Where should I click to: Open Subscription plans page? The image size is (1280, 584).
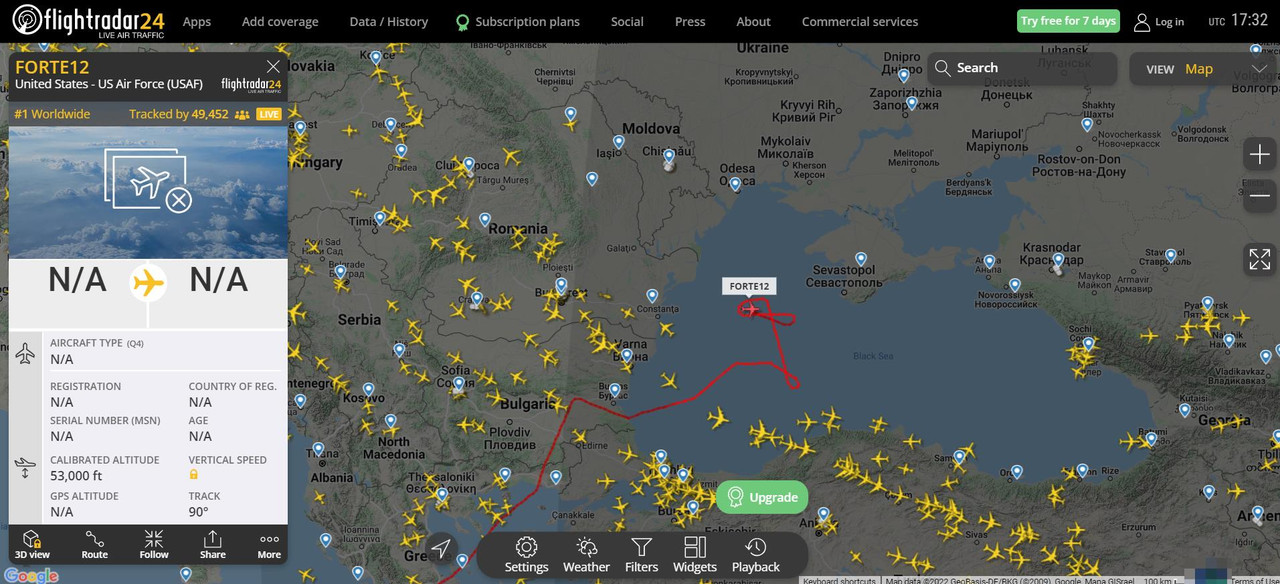pyautogui.click(x=517, y=21)
